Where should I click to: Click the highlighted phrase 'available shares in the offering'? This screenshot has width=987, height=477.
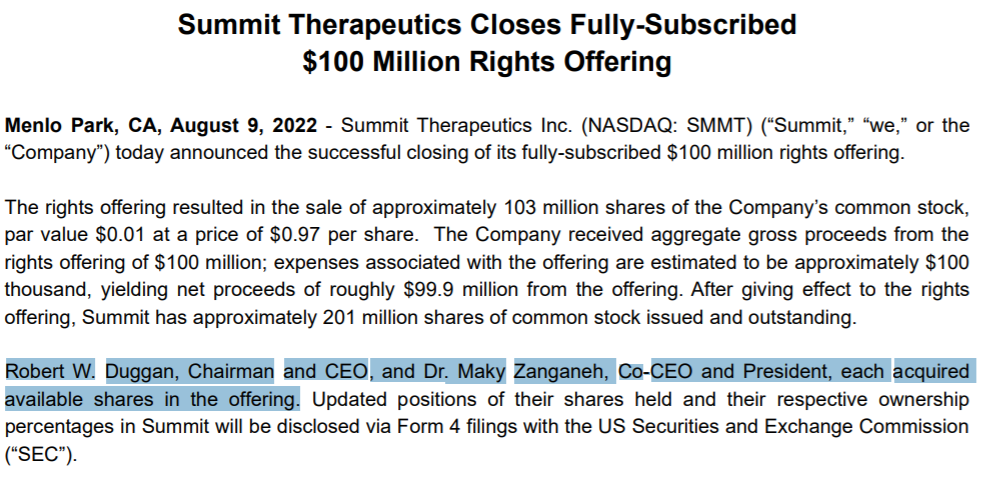coord(152,399)
